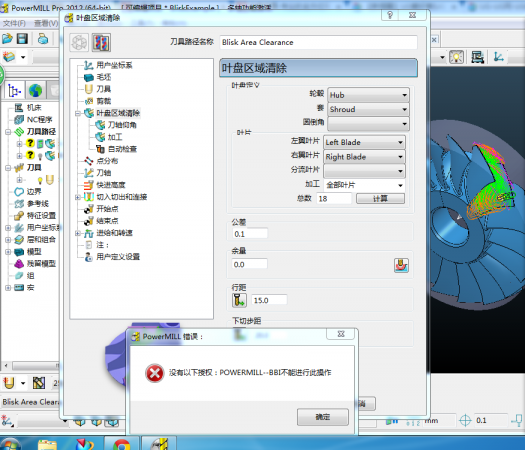This screenshot has height=450, width=525.
Task: Switch to the globe browser tab
Action: pos(35,90)
